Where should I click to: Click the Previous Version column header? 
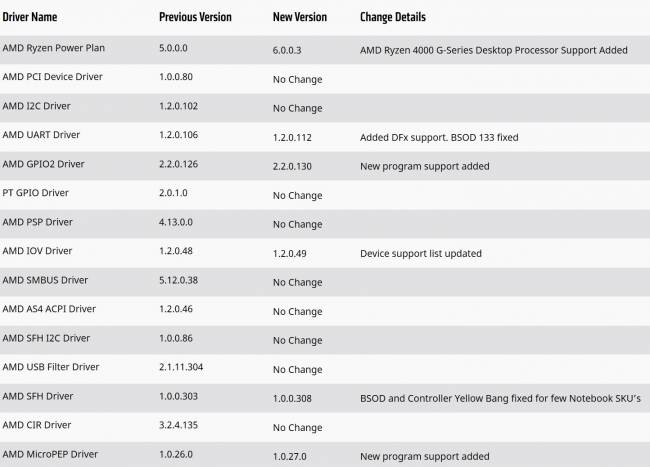pos(195,17)
